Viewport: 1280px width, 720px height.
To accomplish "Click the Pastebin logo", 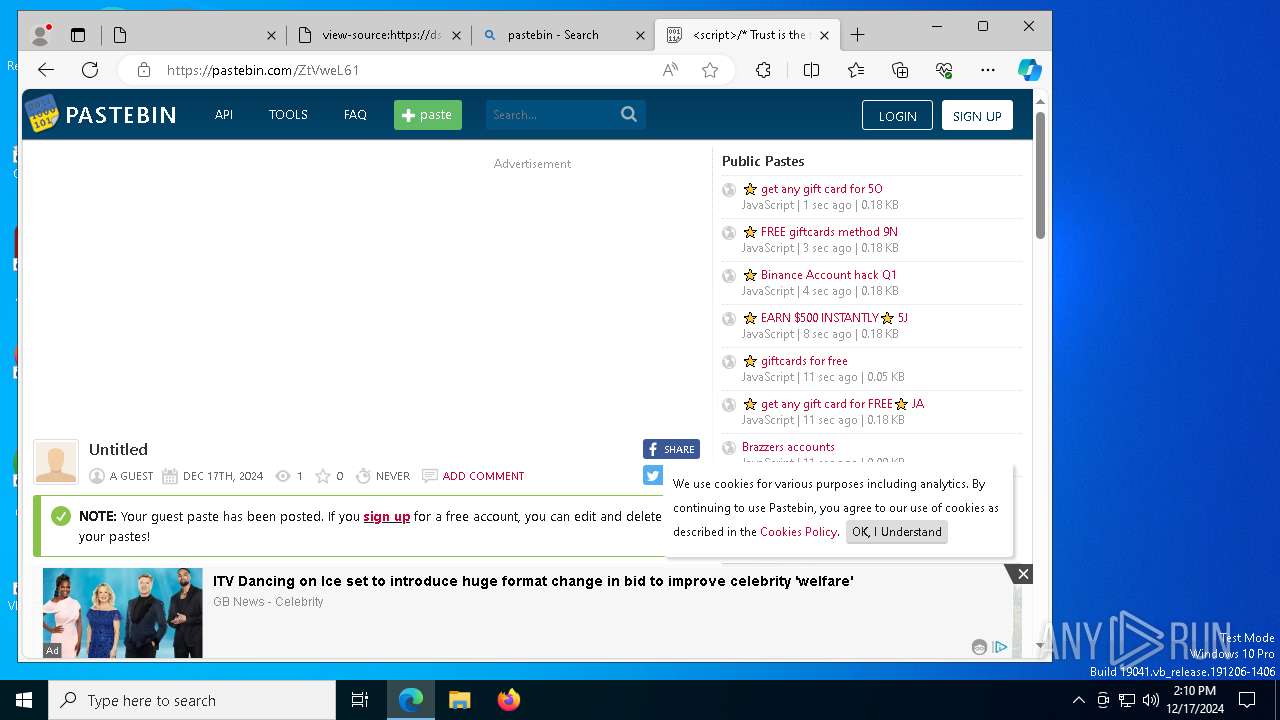I will click(100, 114).
